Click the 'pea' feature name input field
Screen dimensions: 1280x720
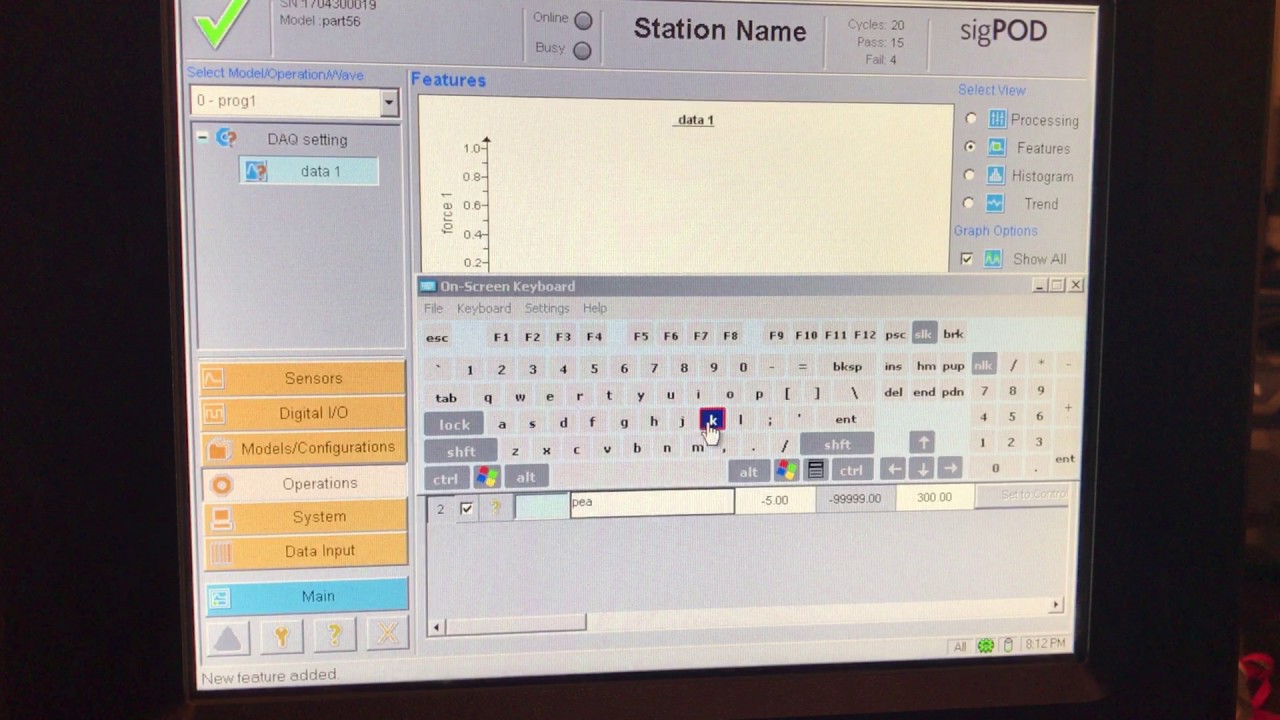(x=651, y=502)
